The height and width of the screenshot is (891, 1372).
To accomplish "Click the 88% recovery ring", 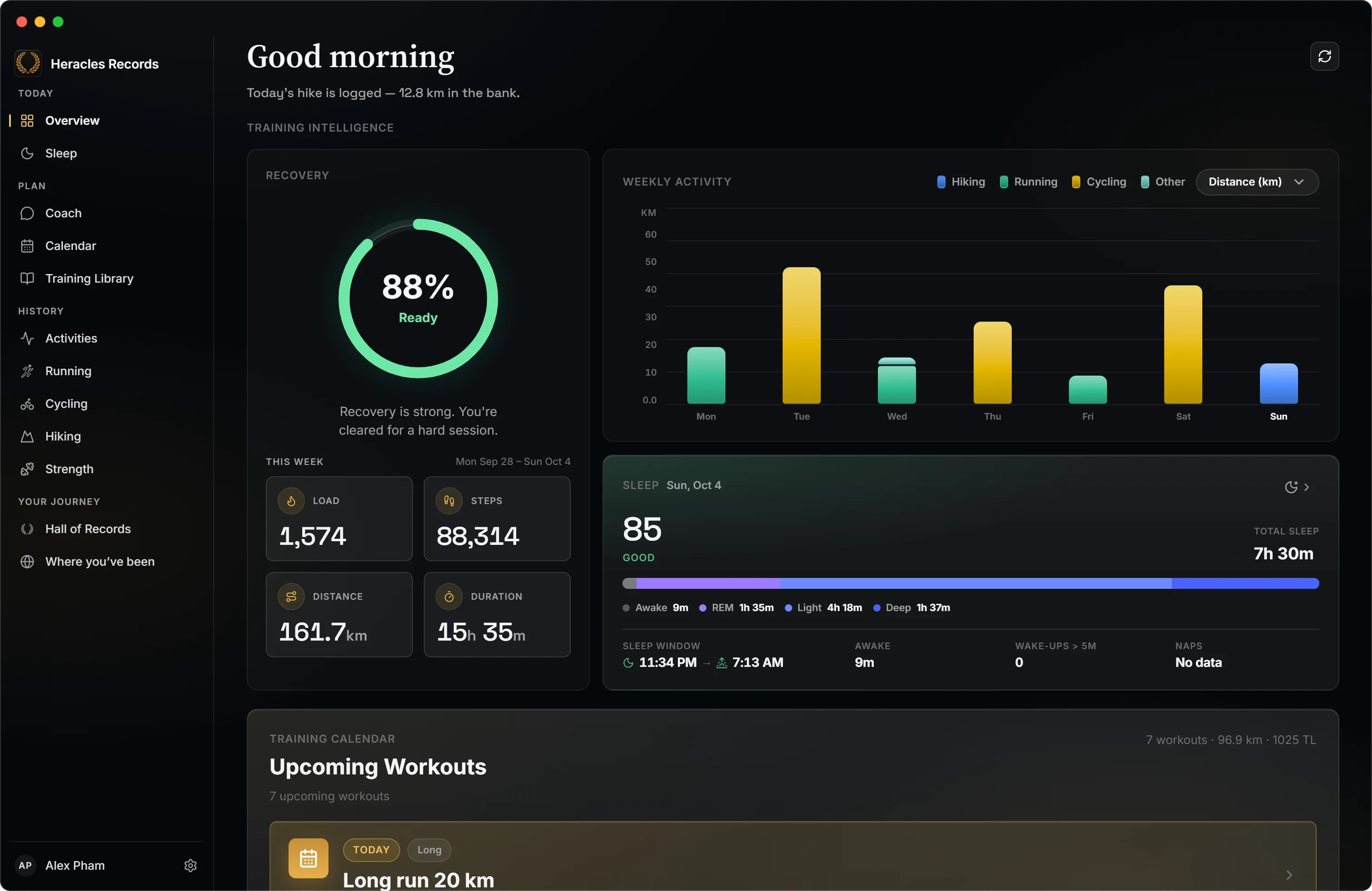I will (418, 298).
